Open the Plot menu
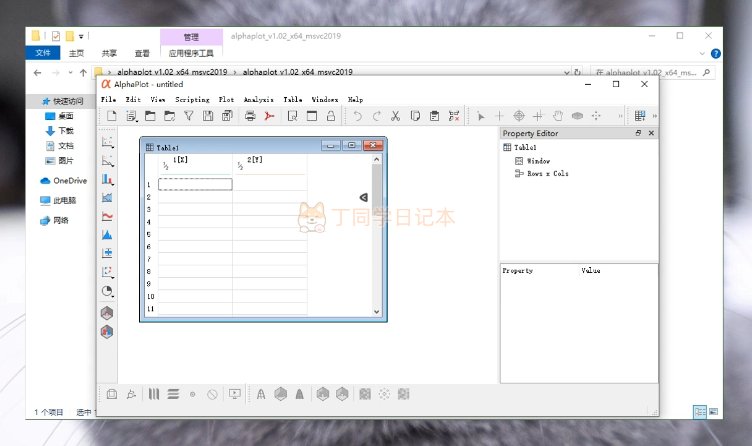752x446 pixels. 226,100
